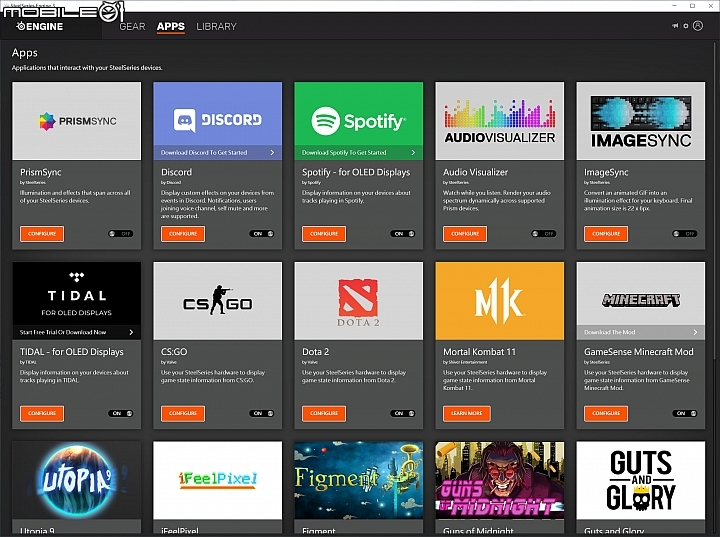Click the Utopia 9 artwork
The height and width of the screenshot is (537, 720).
pyautogui.click(x=77, y=480)
